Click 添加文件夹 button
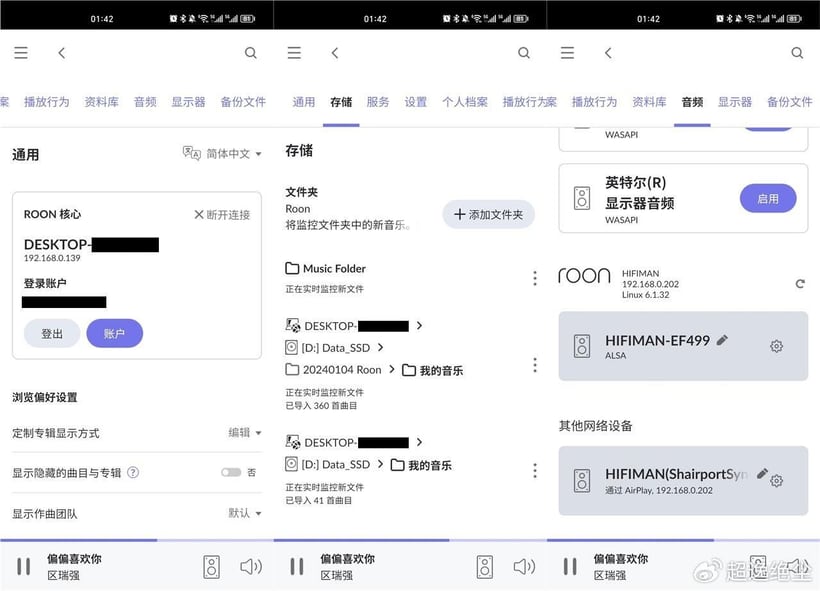 pyautogui.click(x=488, y=214)
